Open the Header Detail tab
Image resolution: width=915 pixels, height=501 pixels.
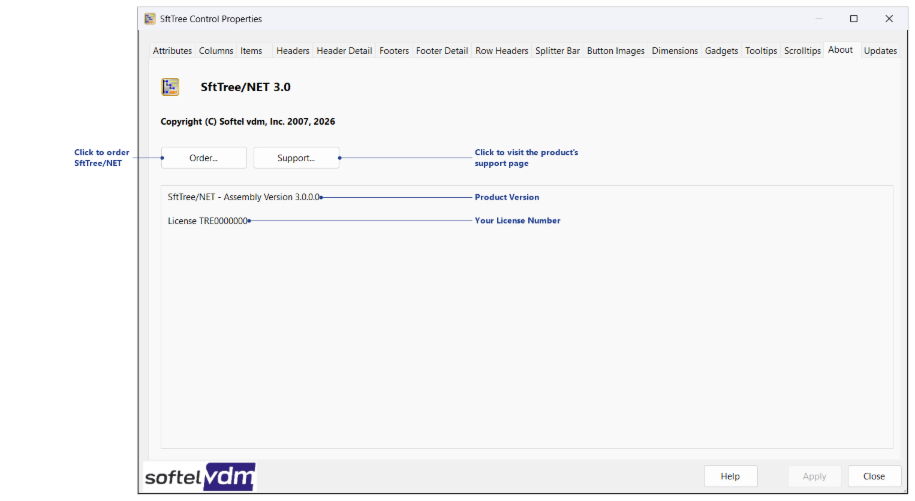click(x=344, y=51)
